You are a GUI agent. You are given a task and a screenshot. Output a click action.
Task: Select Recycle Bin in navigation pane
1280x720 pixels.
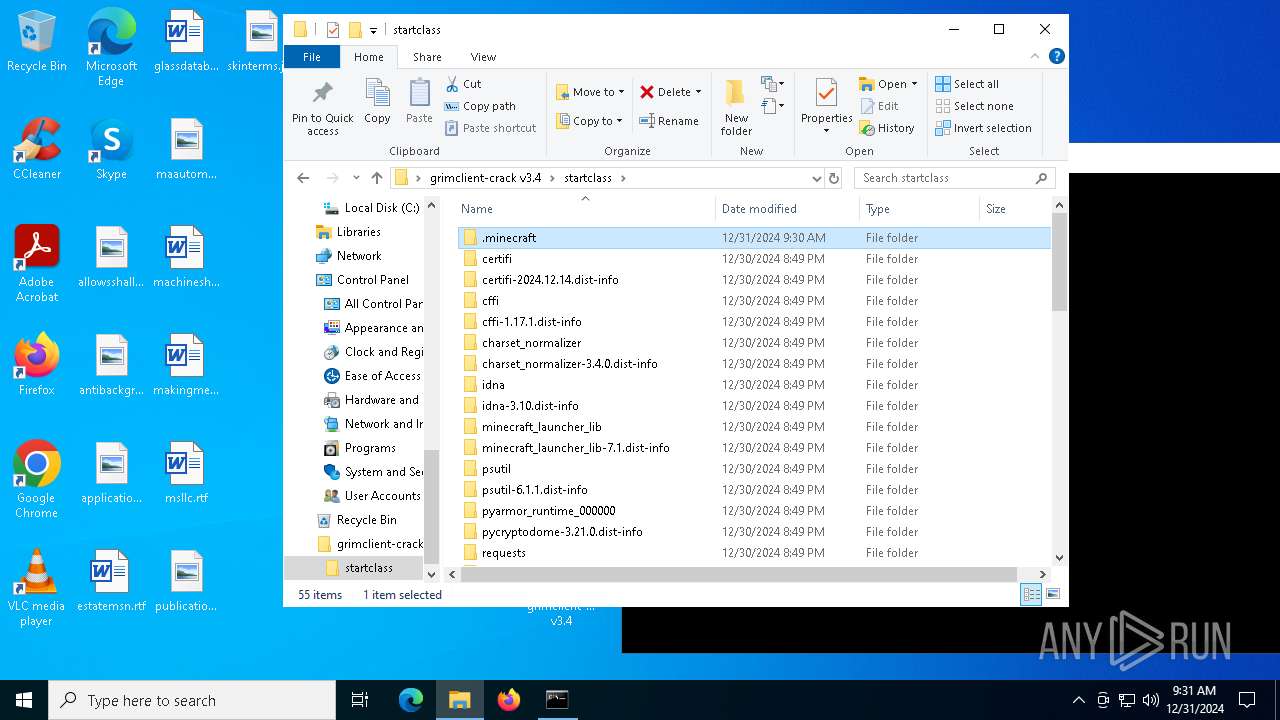tap(357, 520)
